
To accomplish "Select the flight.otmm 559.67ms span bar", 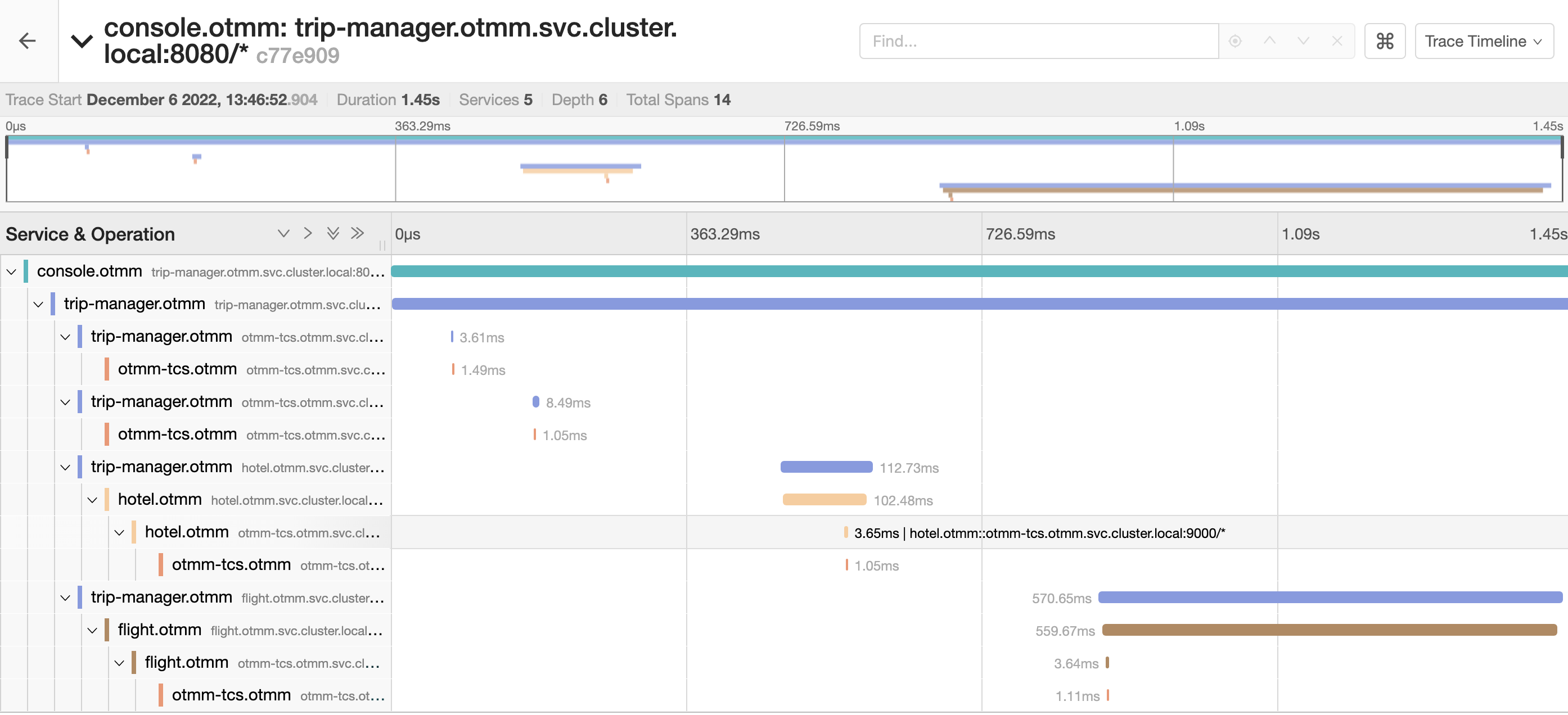I will pyautogui.click(x=1329, y=630).
